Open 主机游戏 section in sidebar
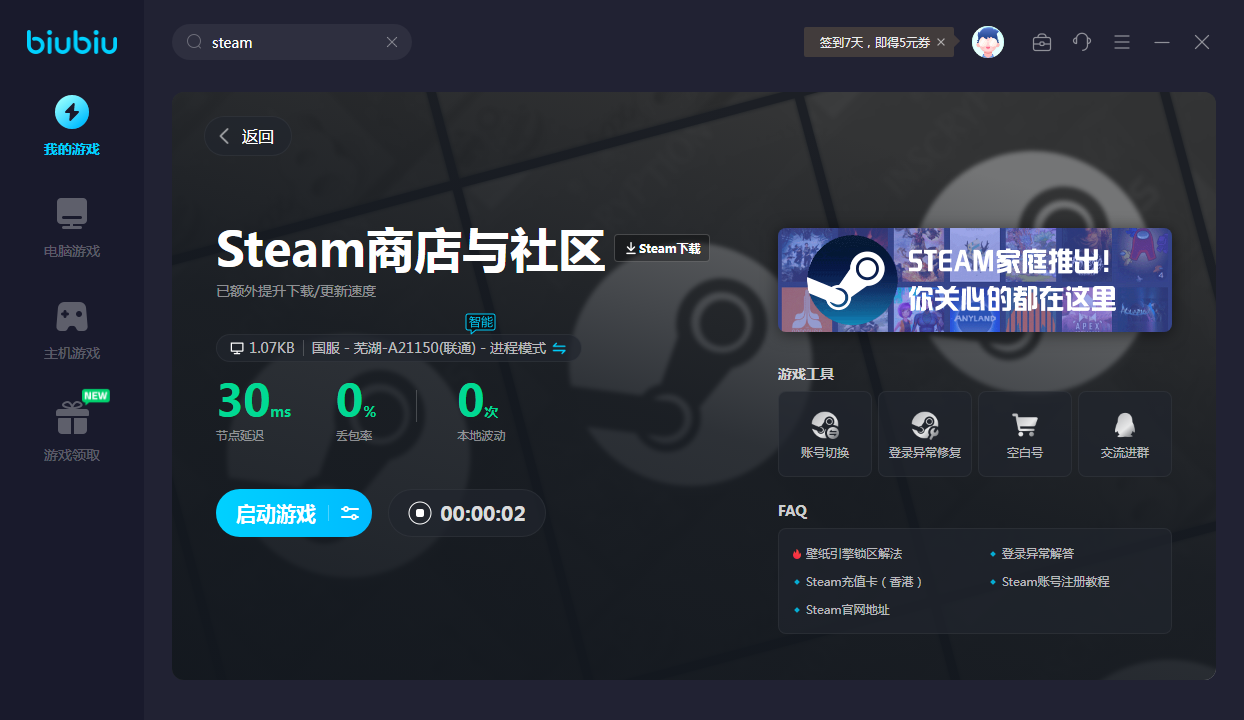Screen dimensions: 1244x720 pyautogui.click(x=72, y=330)
